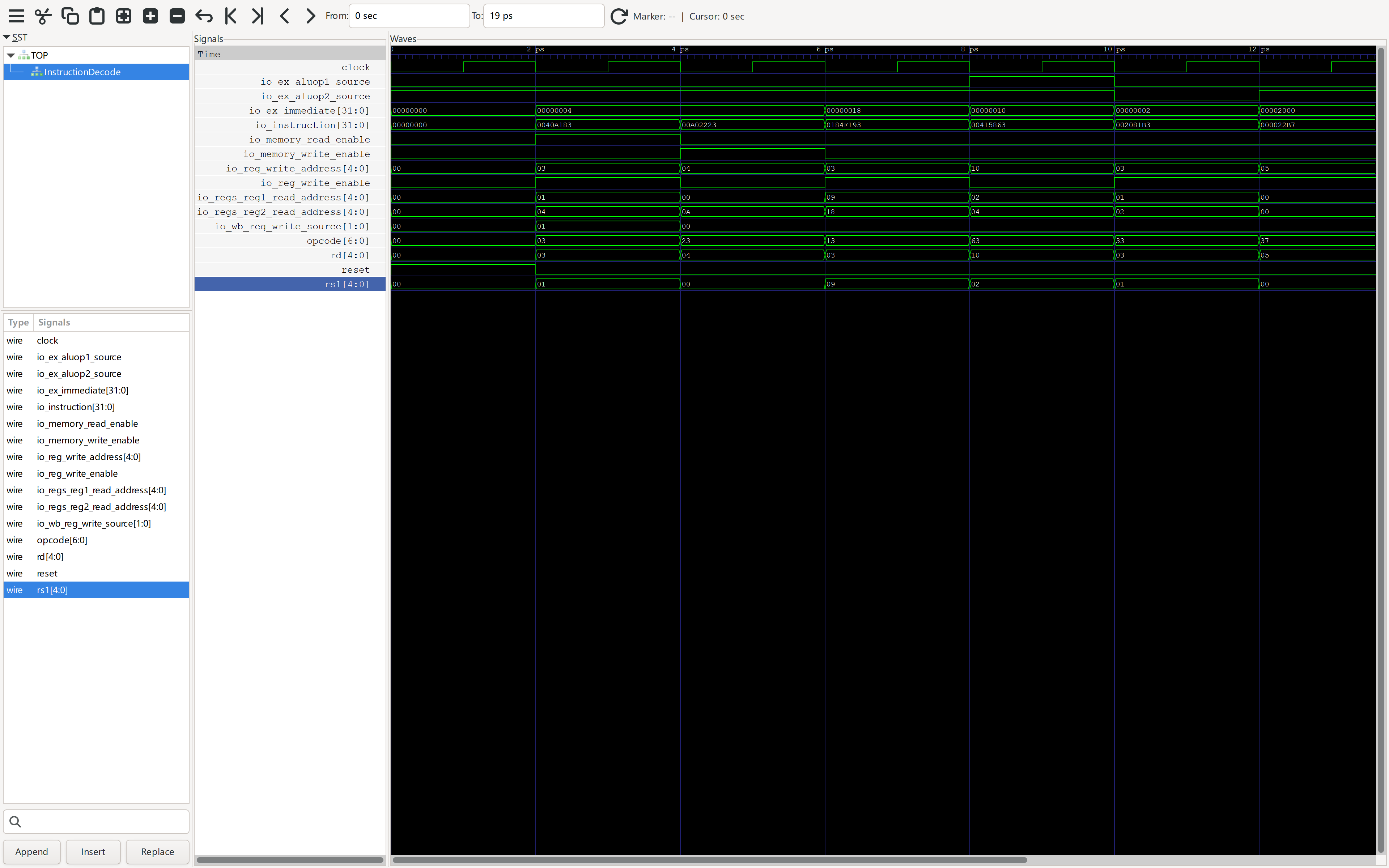Click the reload waveform icon
Viewport: 1389px width, 868px height.
point(618,16)
